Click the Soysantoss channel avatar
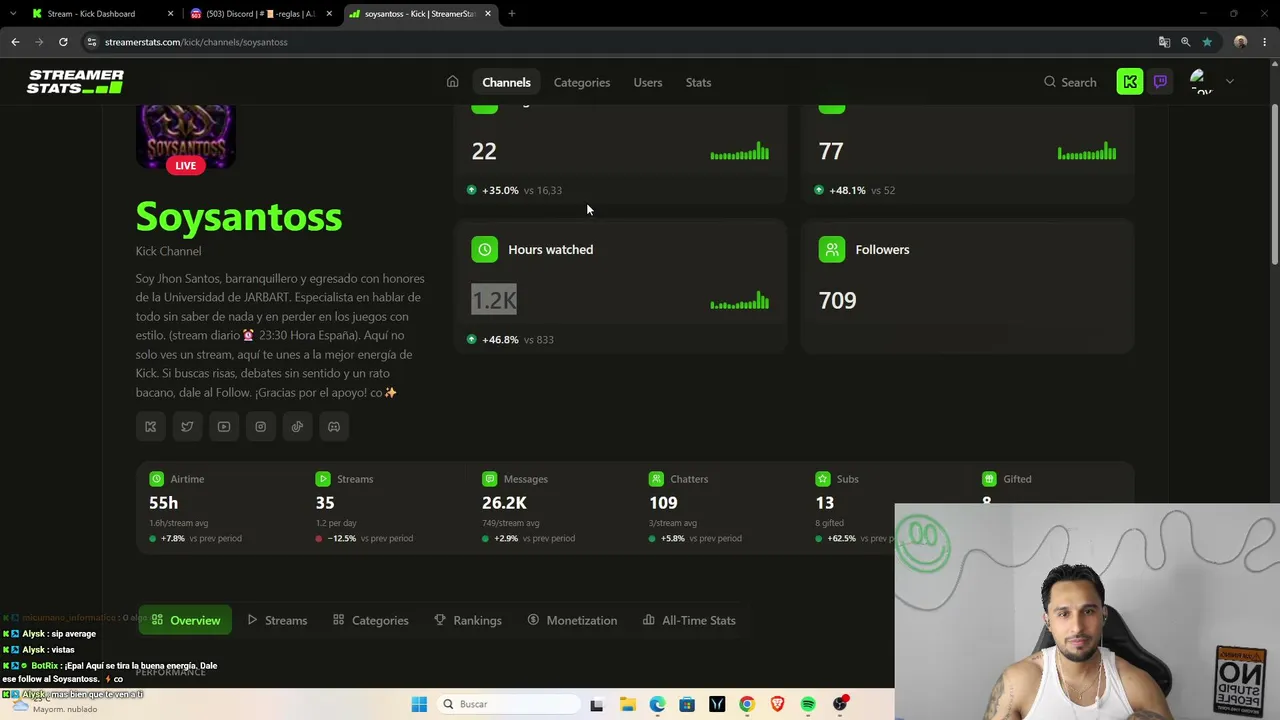The image size is (1280, 720). click(x=186, y=135)
